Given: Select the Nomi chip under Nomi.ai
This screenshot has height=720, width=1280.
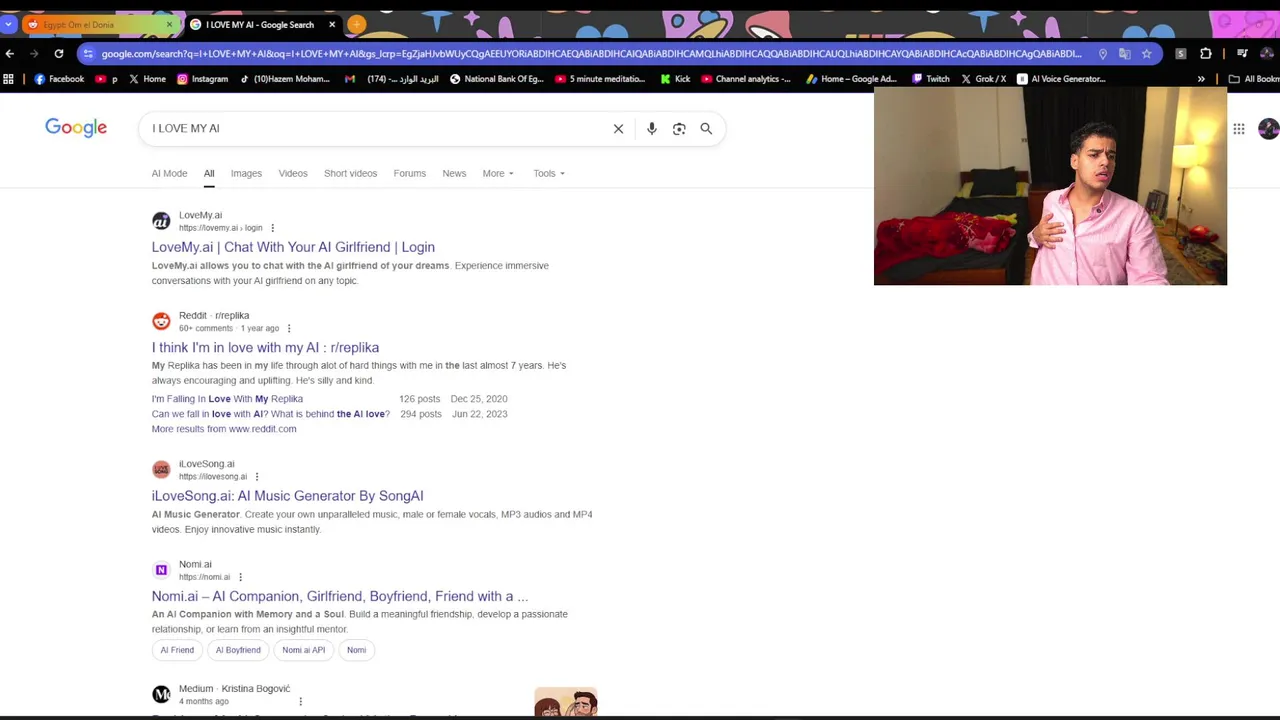Looking at the screenshot, I should 357,650.
